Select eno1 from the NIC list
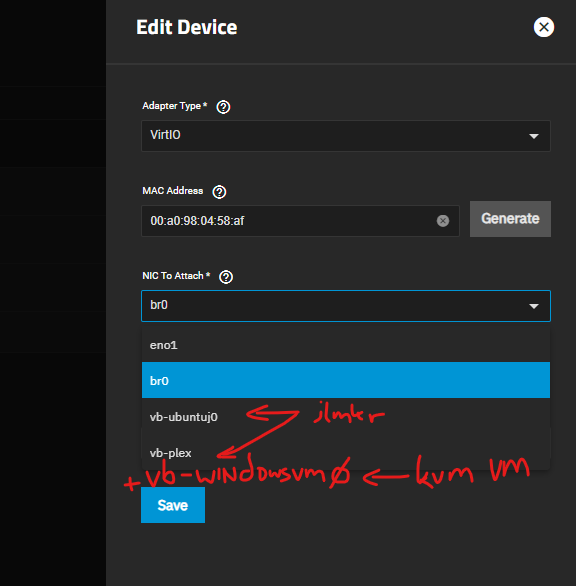The width and height of the screenshot is (576, 586). (346, 345)
